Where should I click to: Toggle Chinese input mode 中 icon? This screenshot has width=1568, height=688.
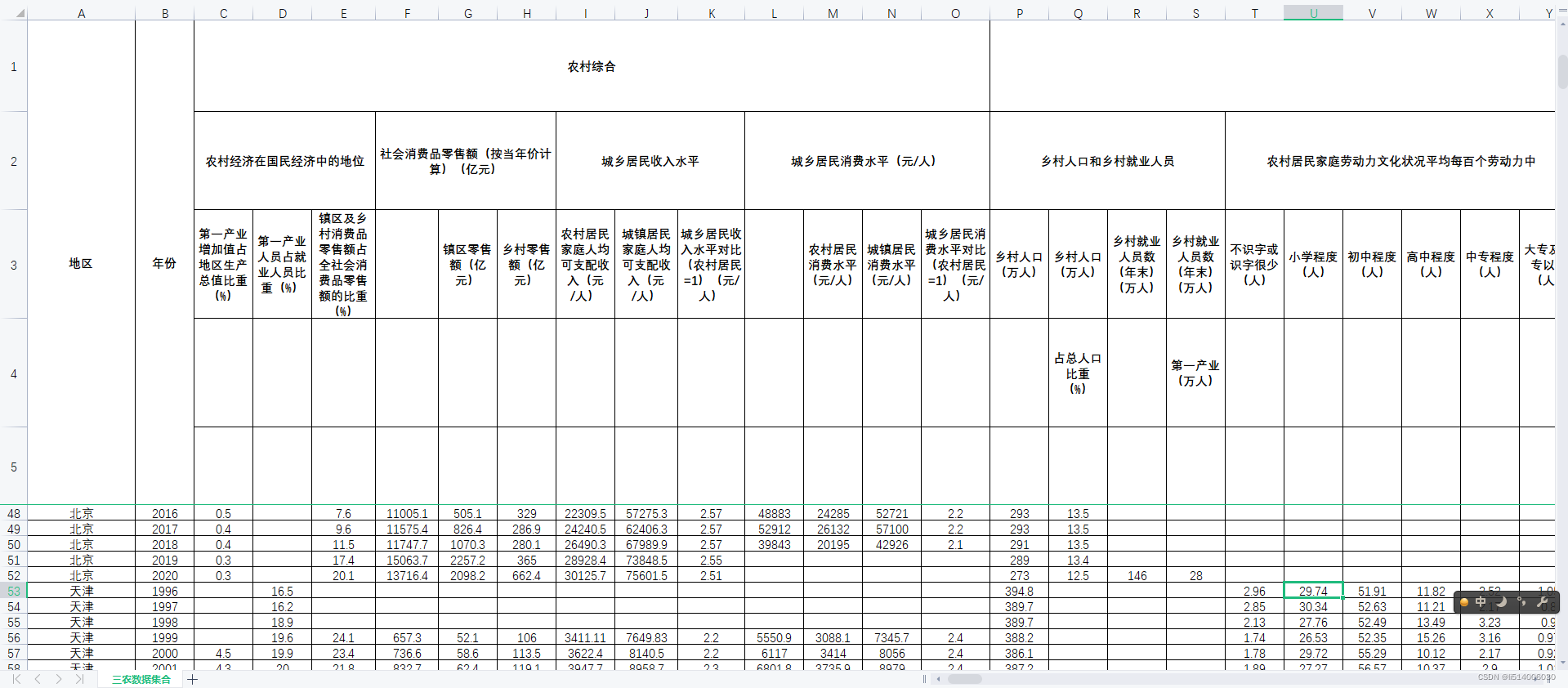[x=1481, y=602]
